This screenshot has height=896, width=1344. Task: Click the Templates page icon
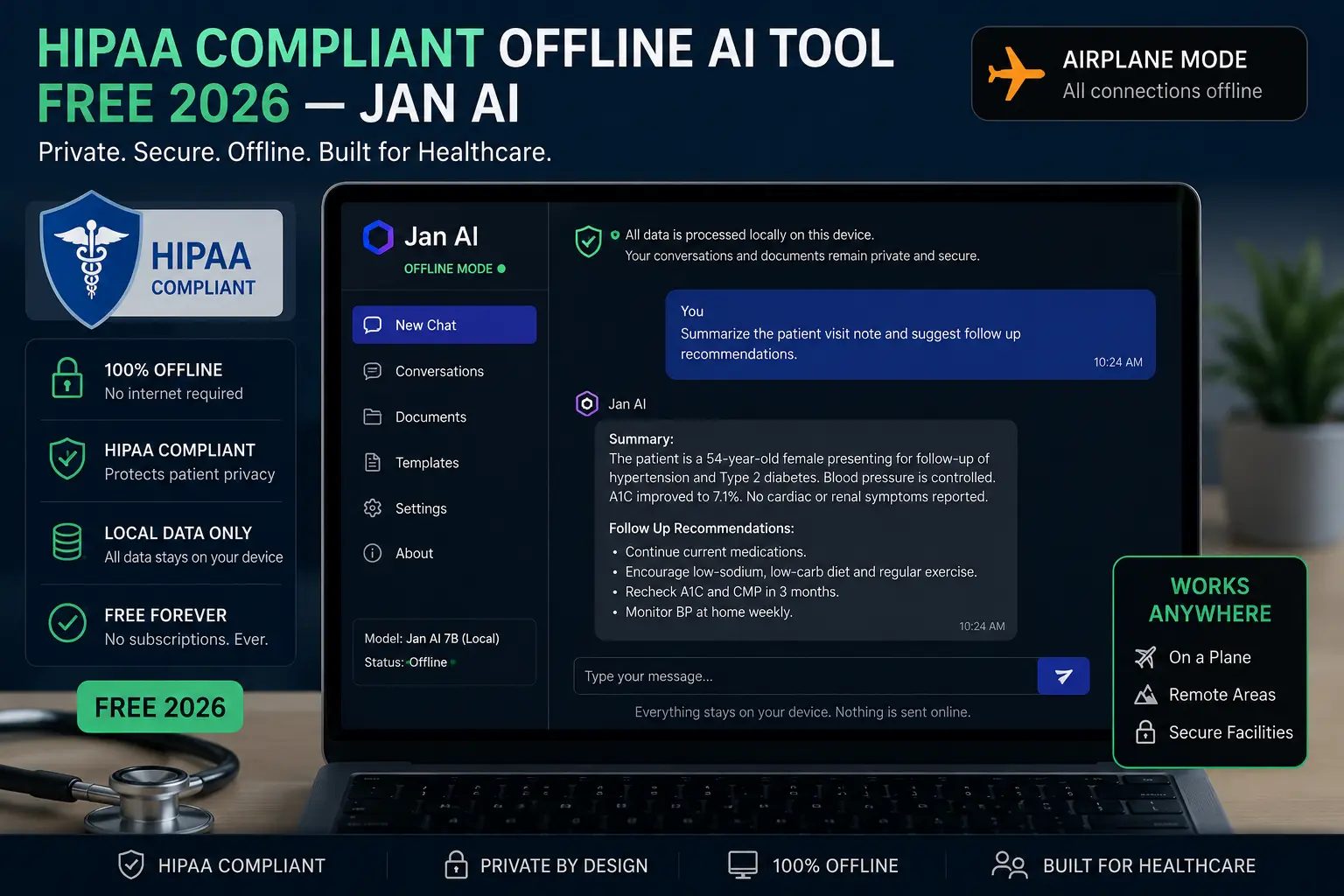tap(373, 462)
